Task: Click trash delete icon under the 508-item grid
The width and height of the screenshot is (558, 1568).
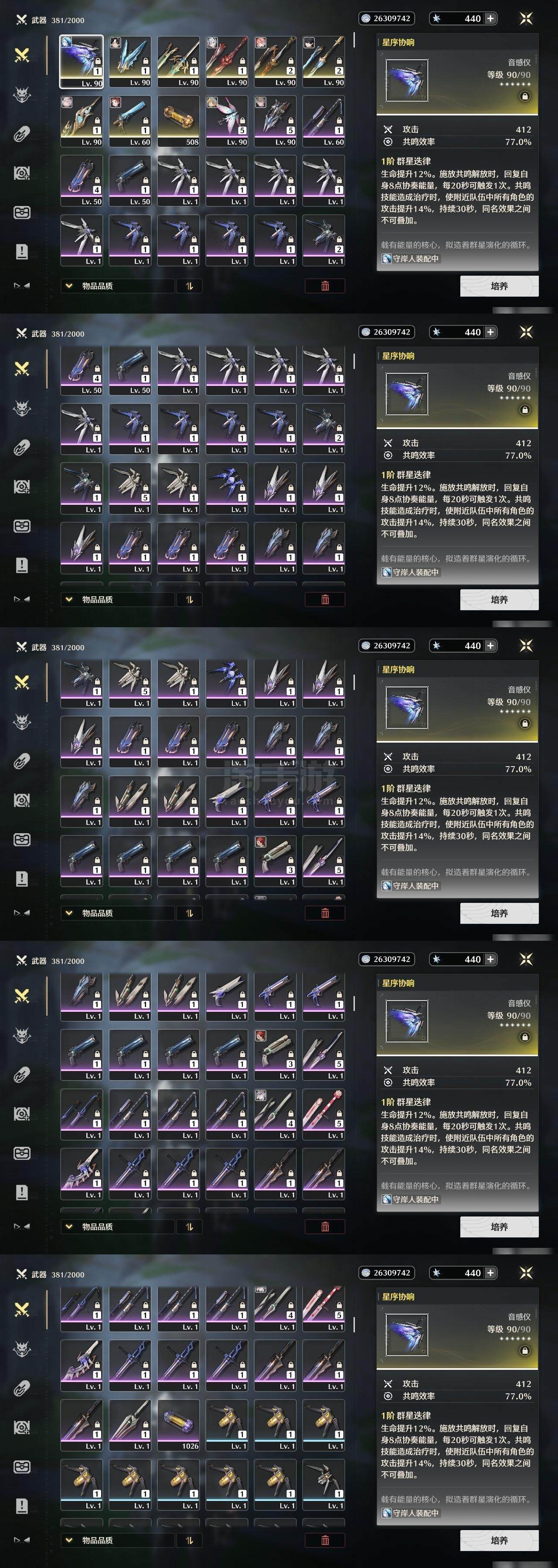Action: (325, 286)
